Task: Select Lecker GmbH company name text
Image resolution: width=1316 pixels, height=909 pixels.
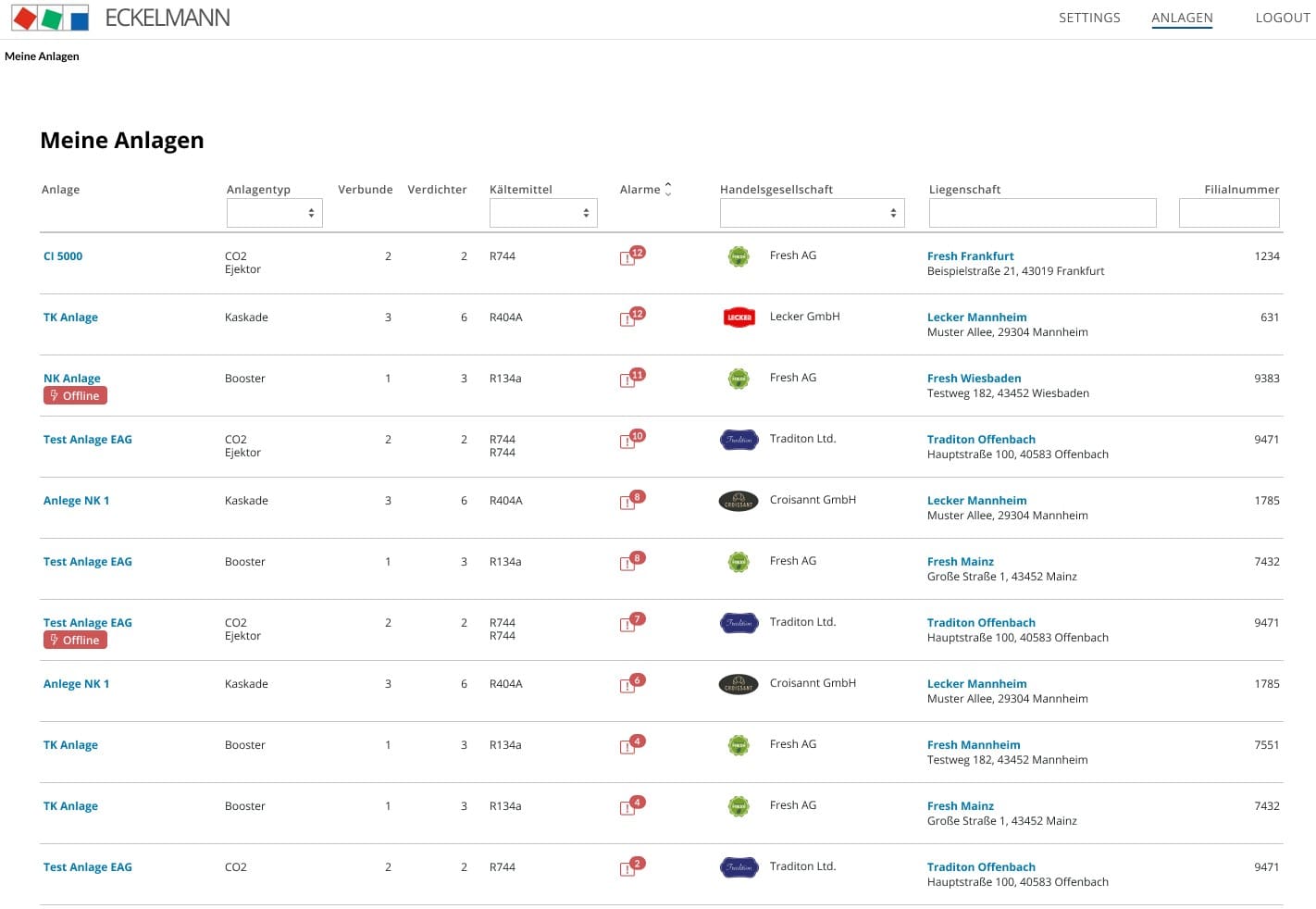Action: (x=805, y=317)
